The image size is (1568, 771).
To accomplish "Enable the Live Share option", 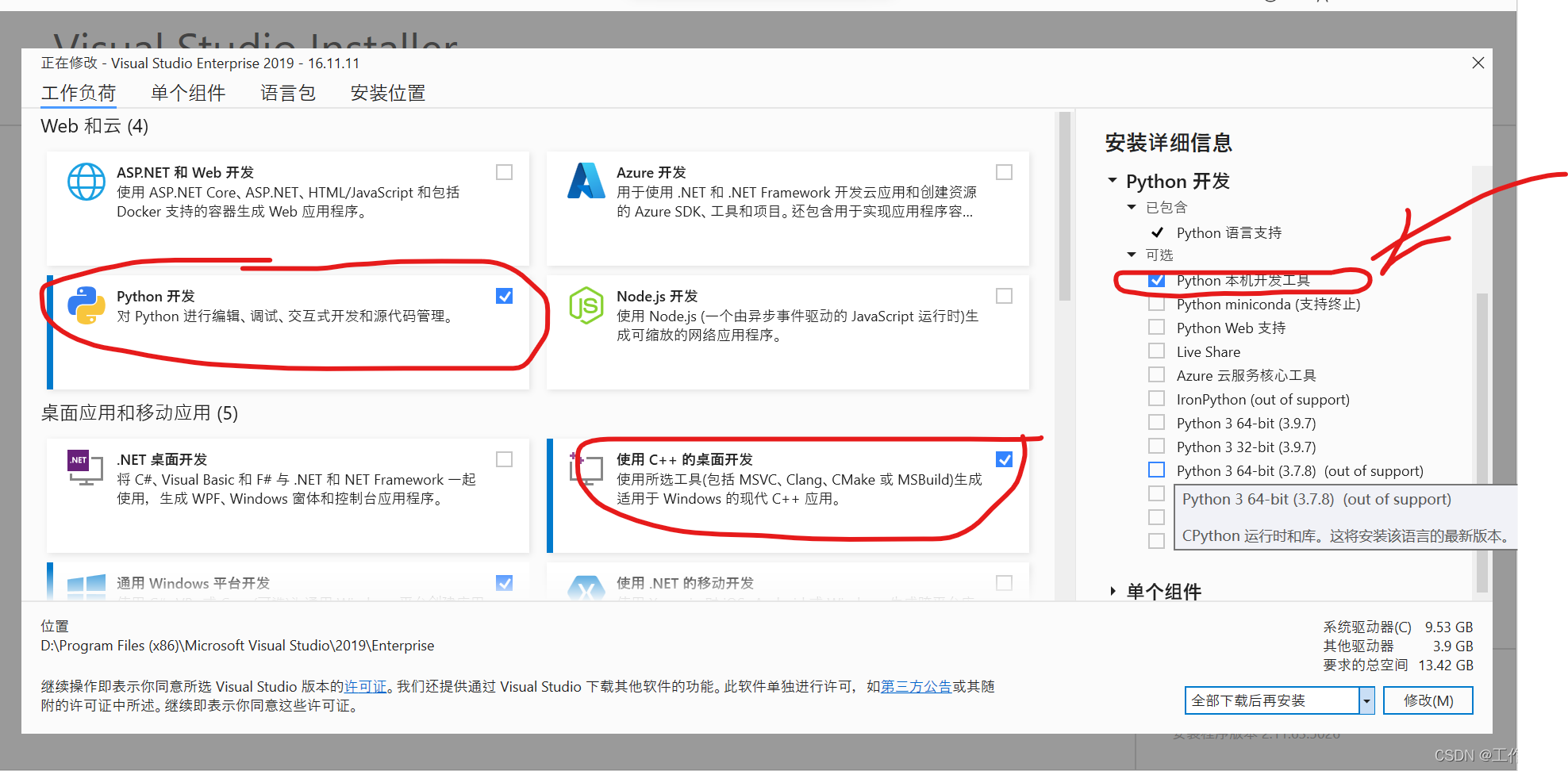I will tap(1157, 351).
